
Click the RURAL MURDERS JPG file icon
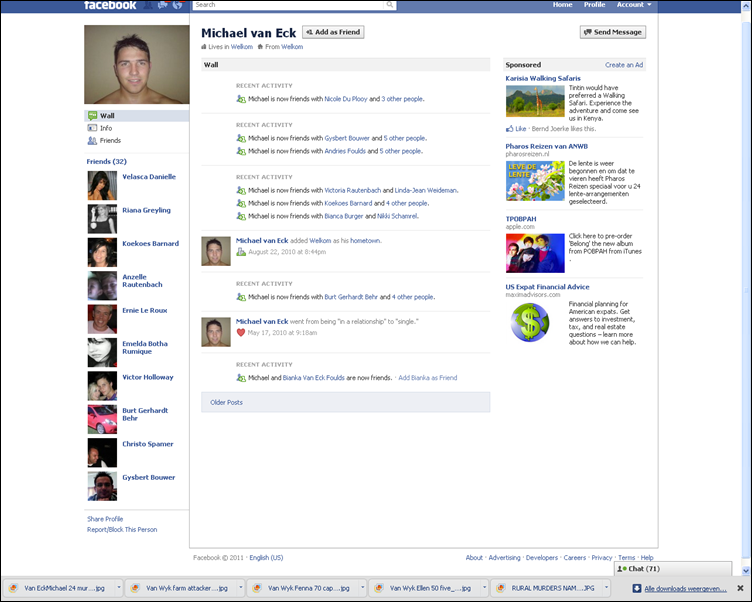501,588
